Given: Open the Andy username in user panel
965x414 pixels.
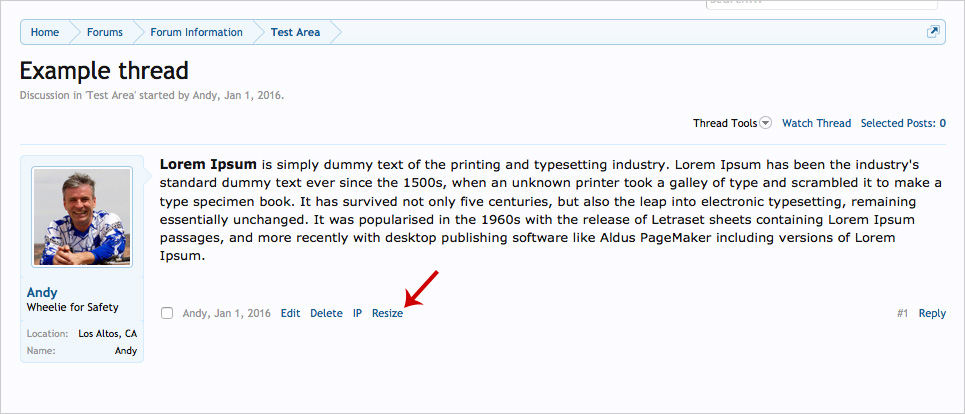Looking at the screenshot, I should click(x=42, y=292).
